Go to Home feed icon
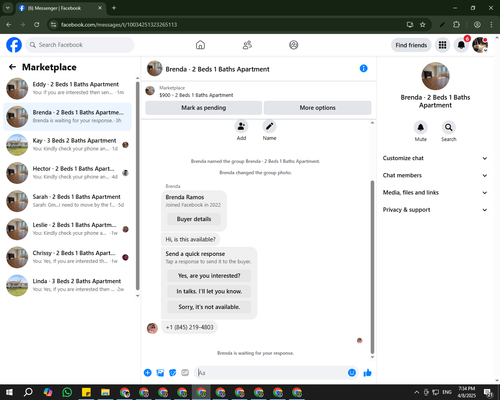 200,45
